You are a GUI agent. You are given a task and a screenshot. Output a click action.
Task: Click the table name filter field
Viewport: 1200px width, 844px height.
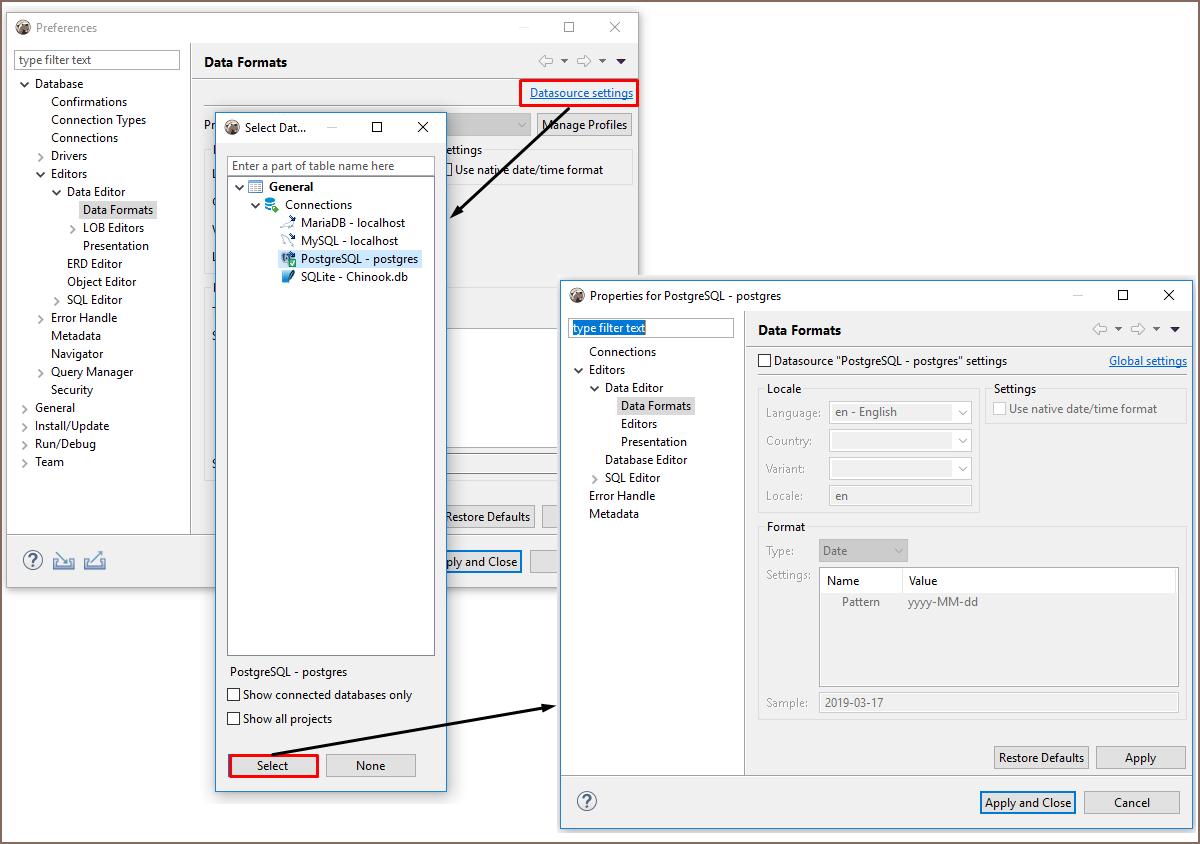point(330,166)
